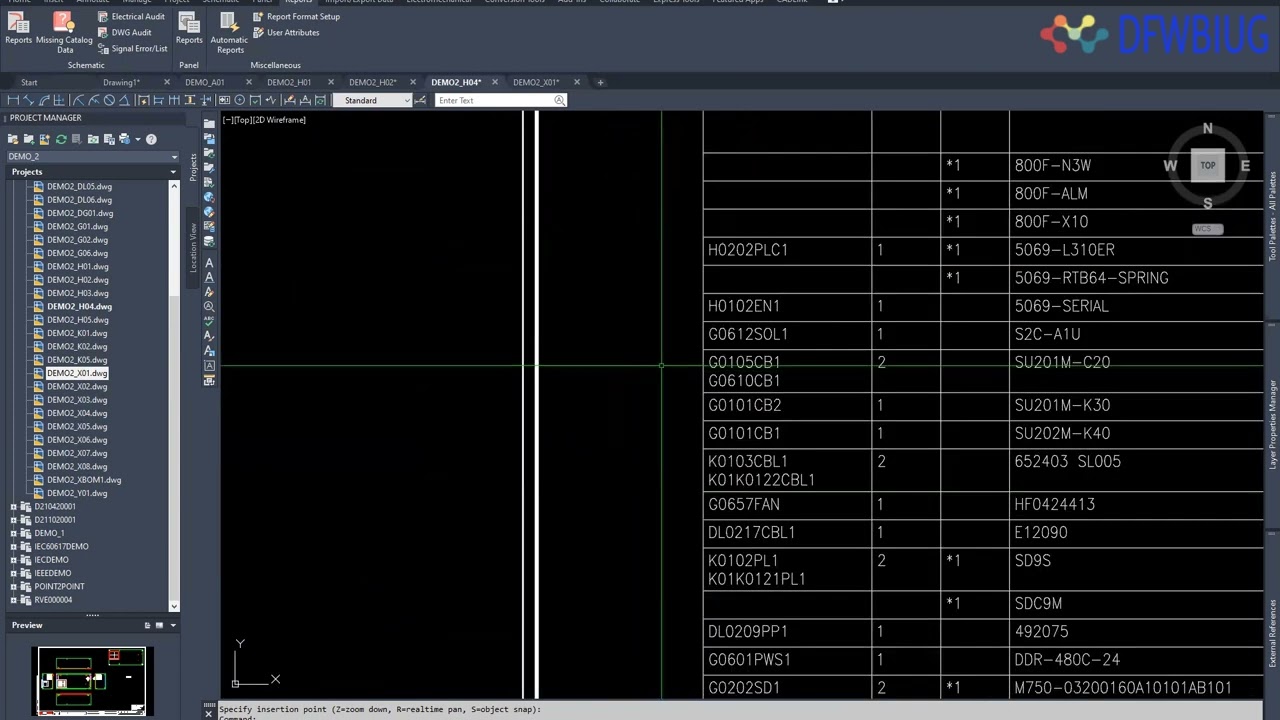Expand the IEEEDEMO project node
Image resolution: width=1280 pixels, height=720 pixels.
click(13, 573)
